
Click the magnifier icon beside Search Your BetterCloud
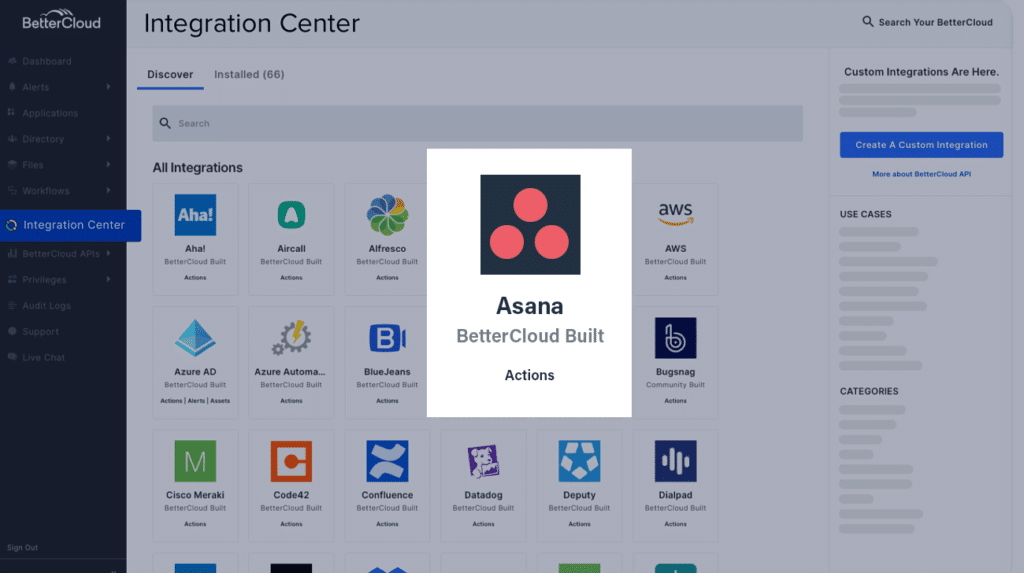click(867, 22)
